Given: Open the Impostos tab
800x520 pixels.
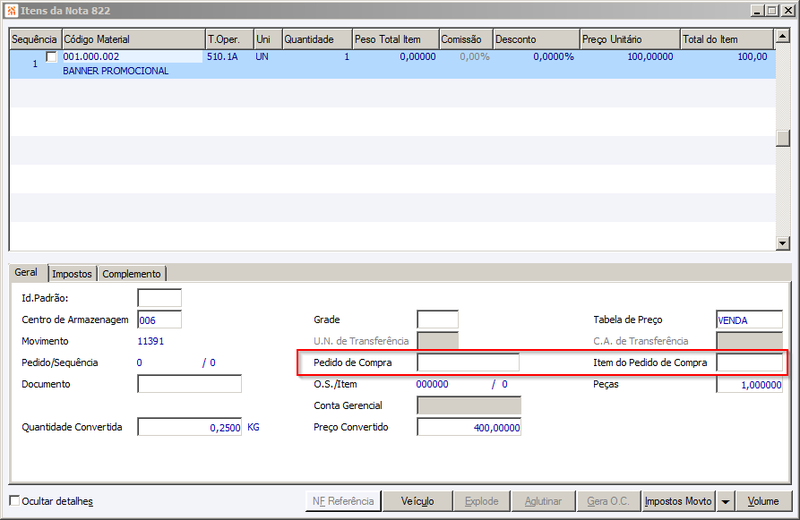Looking at the screenshot, I should coord(72,274).
